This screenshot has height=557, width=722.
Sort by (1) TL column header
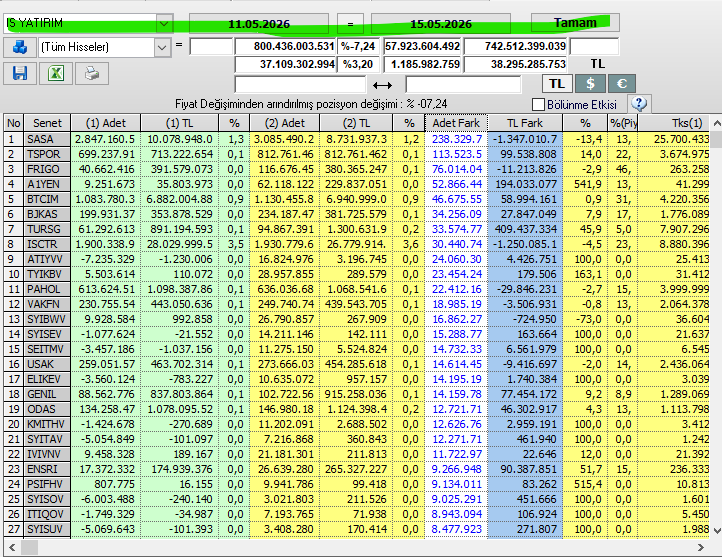(179, 123)
